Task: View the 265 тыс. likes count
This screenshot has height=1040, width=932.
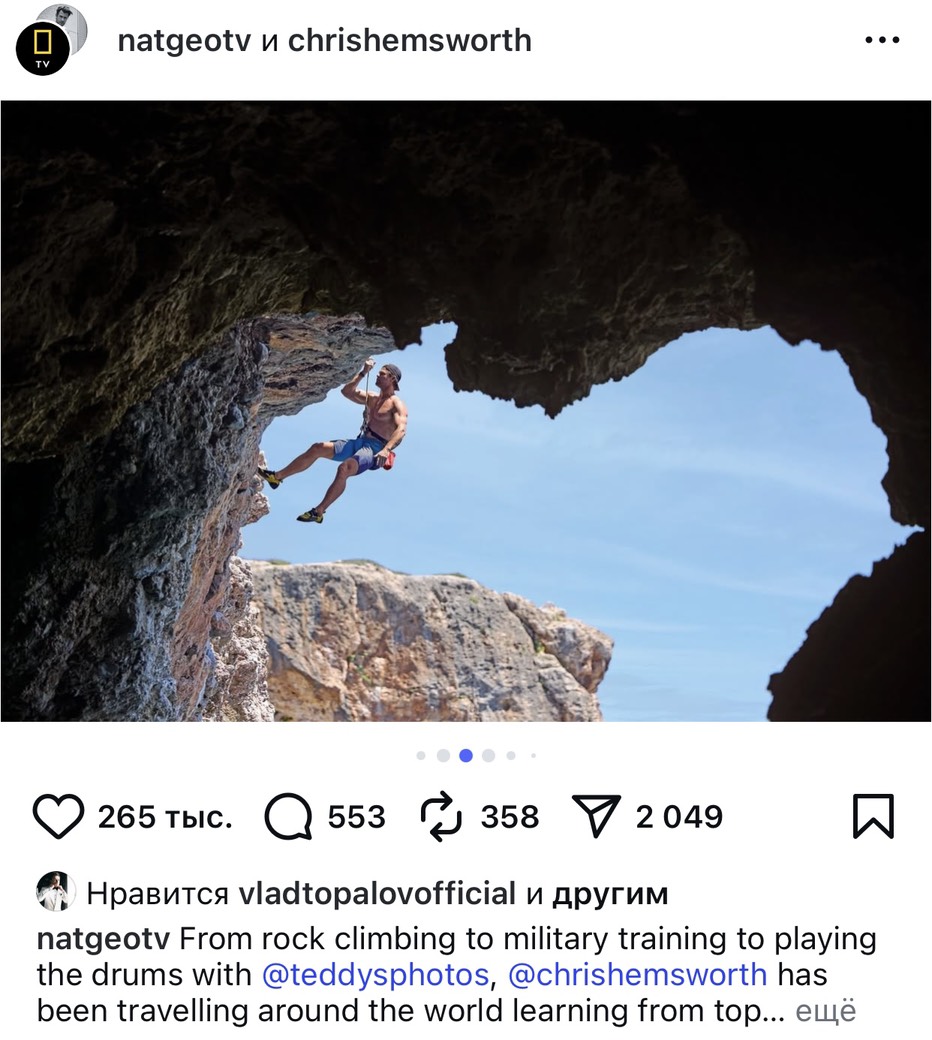Action: pos(164,817)
